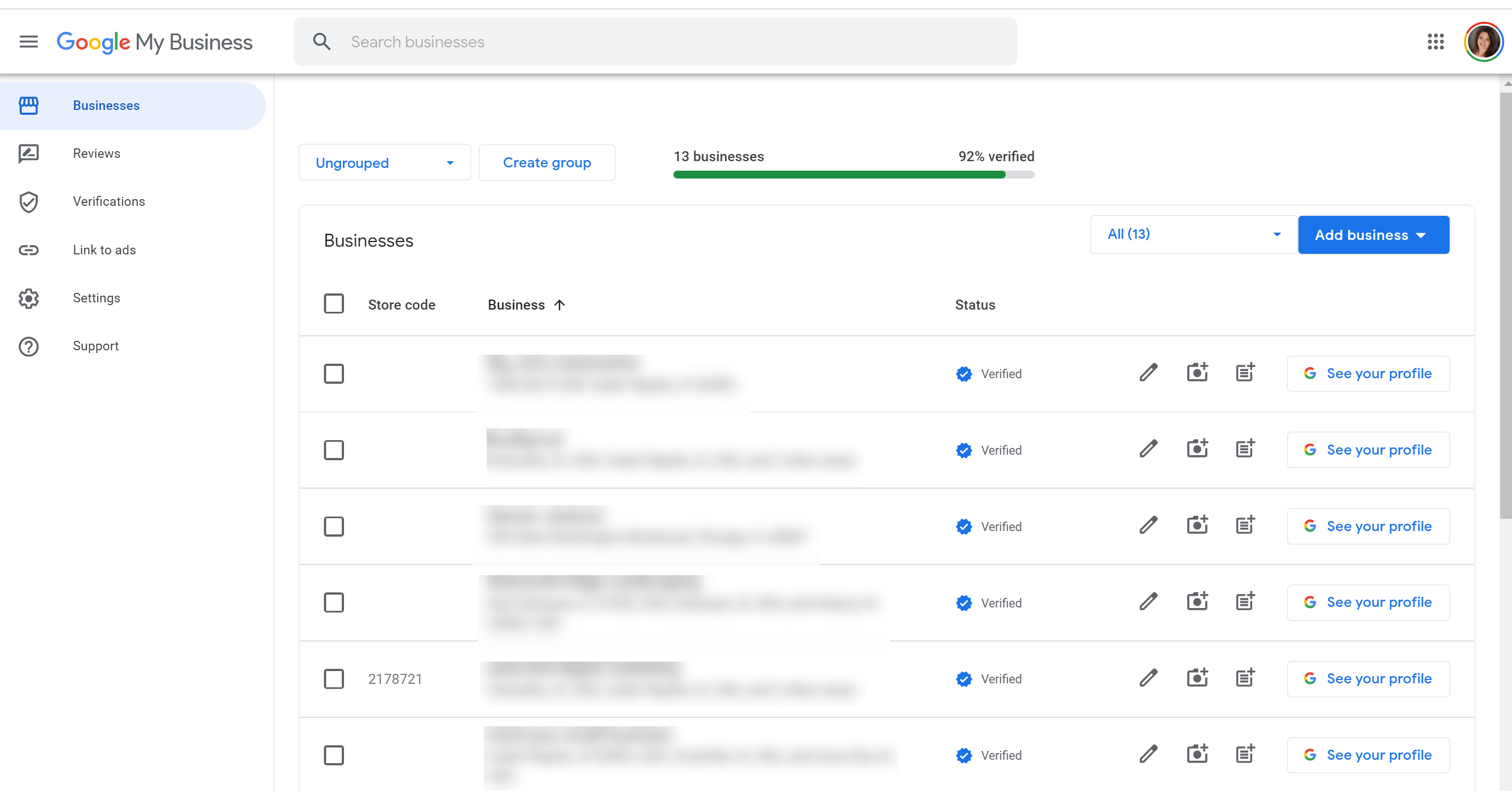Click the edit pencil icon on fourth business
This screenshot has height=791, width=1512.
1148,602
